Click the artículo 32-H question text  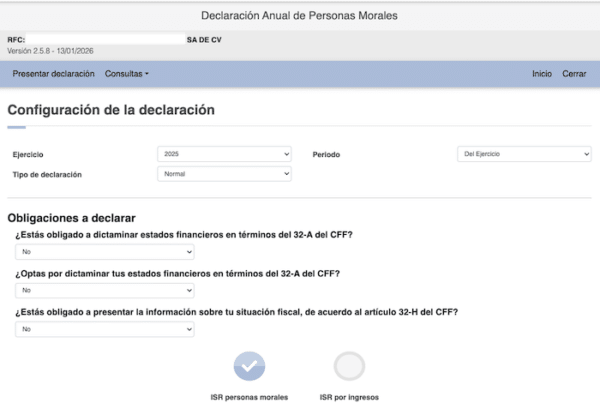tap(236, 312)
